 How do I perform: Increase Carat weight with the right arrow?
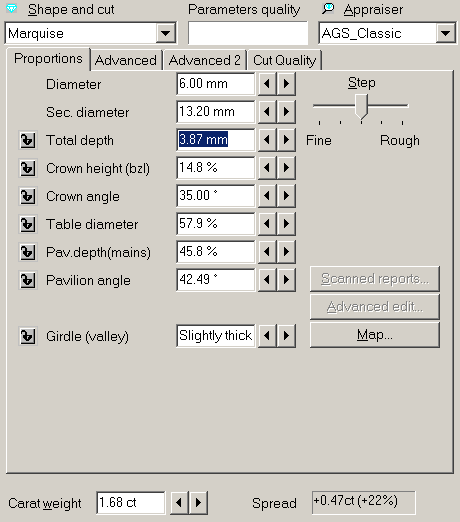(199, 503)
